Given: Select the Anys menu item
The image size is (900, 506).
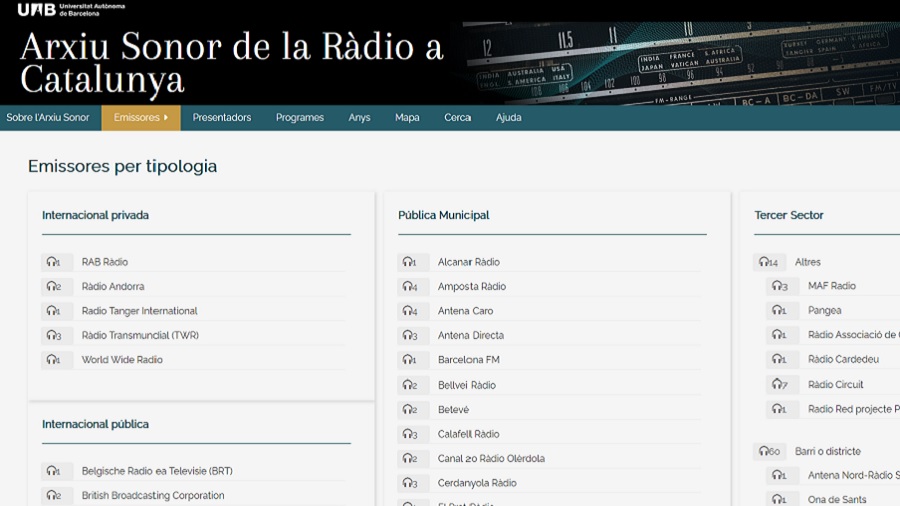Looking at the screenshot, I should point(359,118).
